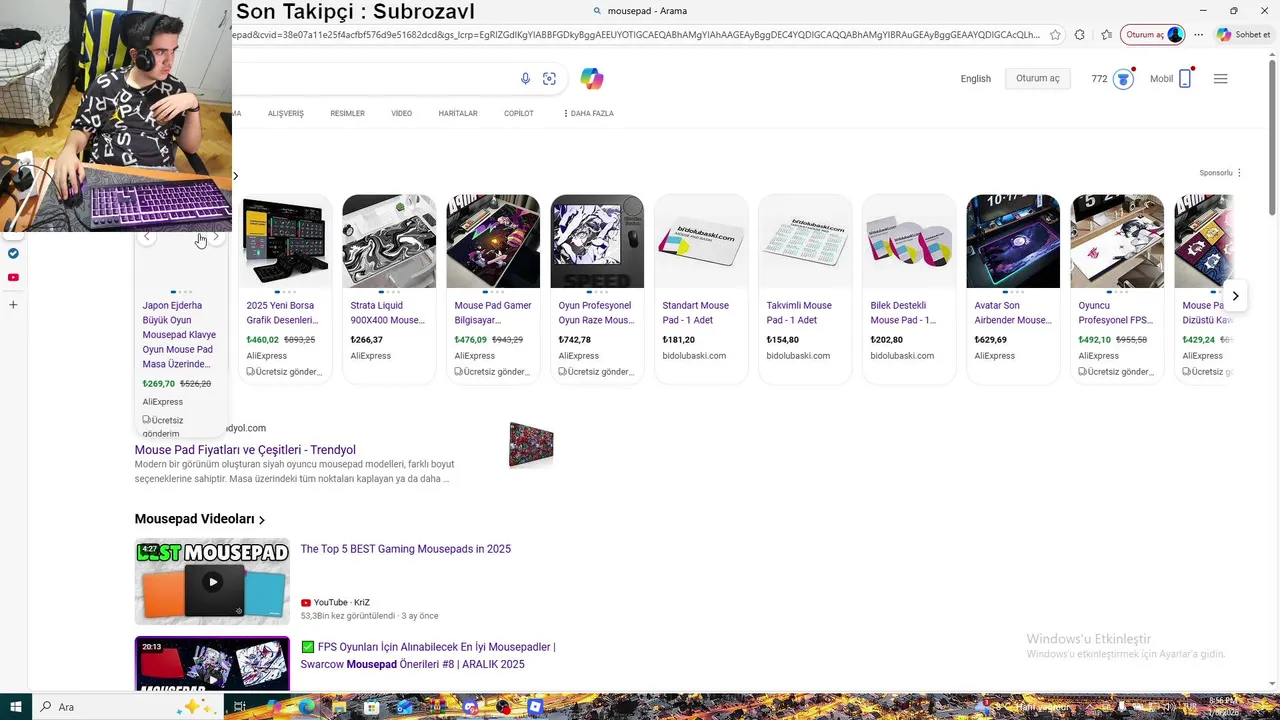
Task: Click the Takvimli calendar mousepad image
Action: pos(805,241)
